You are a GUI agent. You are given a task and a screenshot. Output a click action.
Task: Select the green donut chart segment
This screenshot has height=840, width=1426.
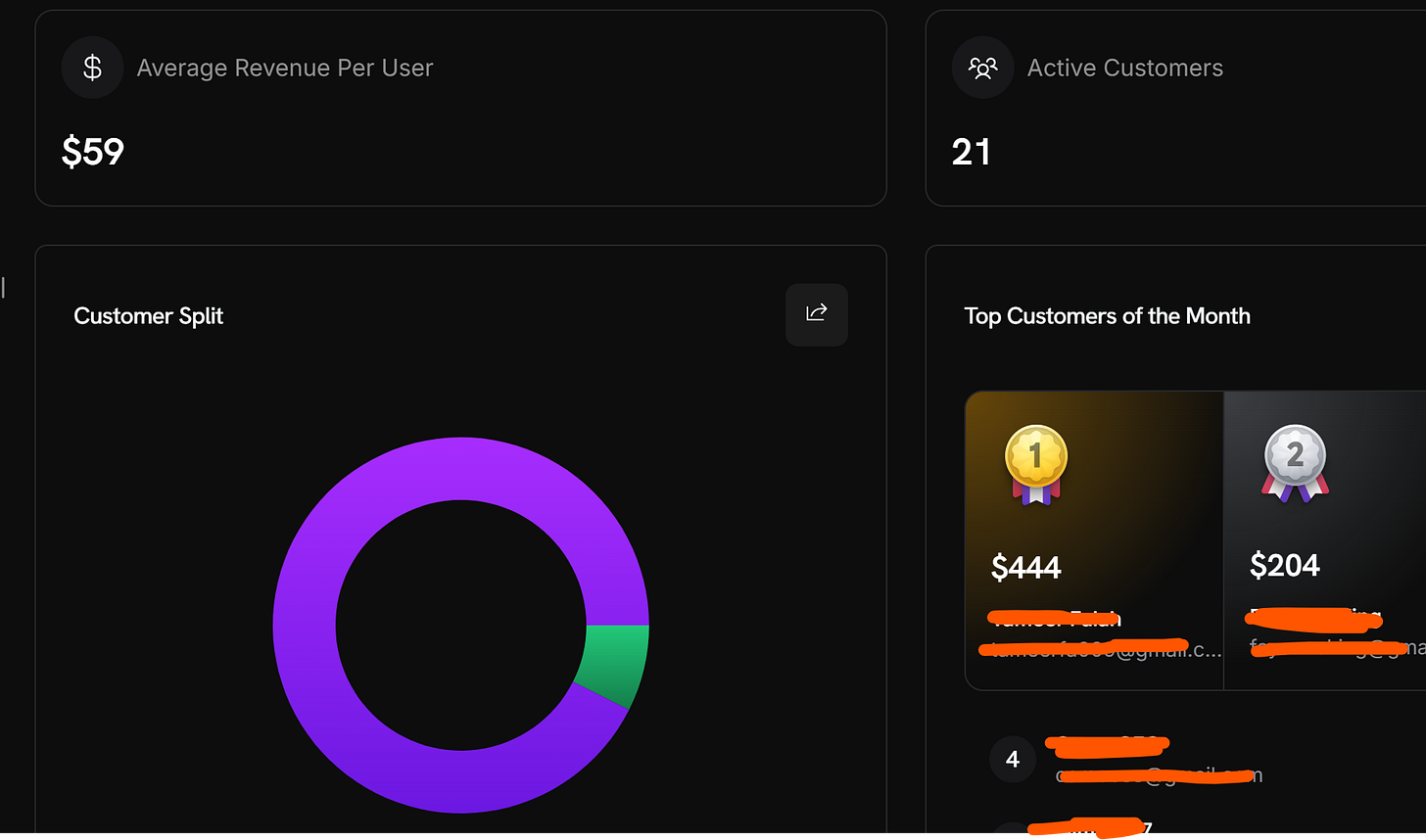[613, 664]
